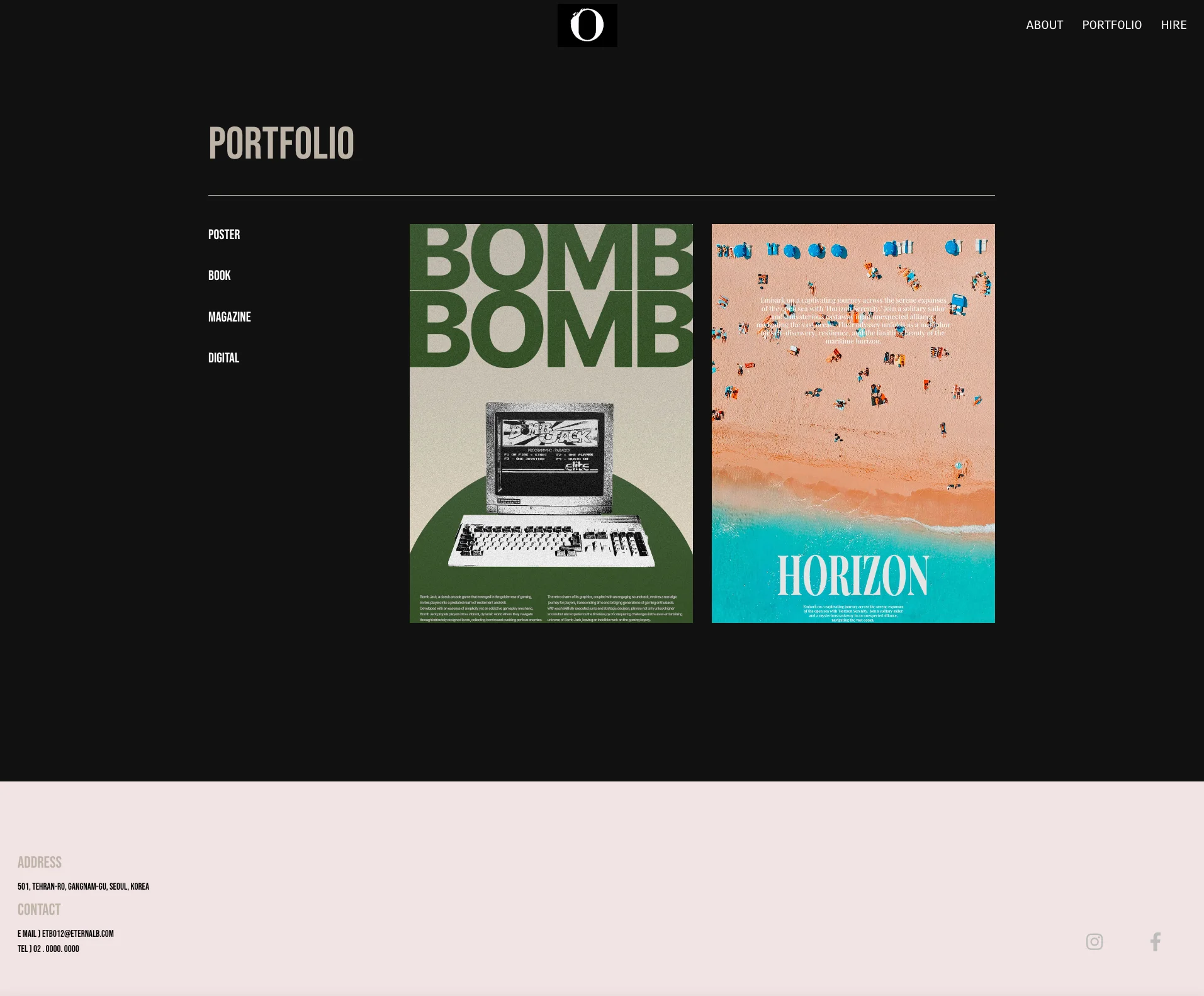The height and width of the screenshot is (996, 1204).
Task: Click the Tehran-ro Seoul street address
Action: (83, 887)
